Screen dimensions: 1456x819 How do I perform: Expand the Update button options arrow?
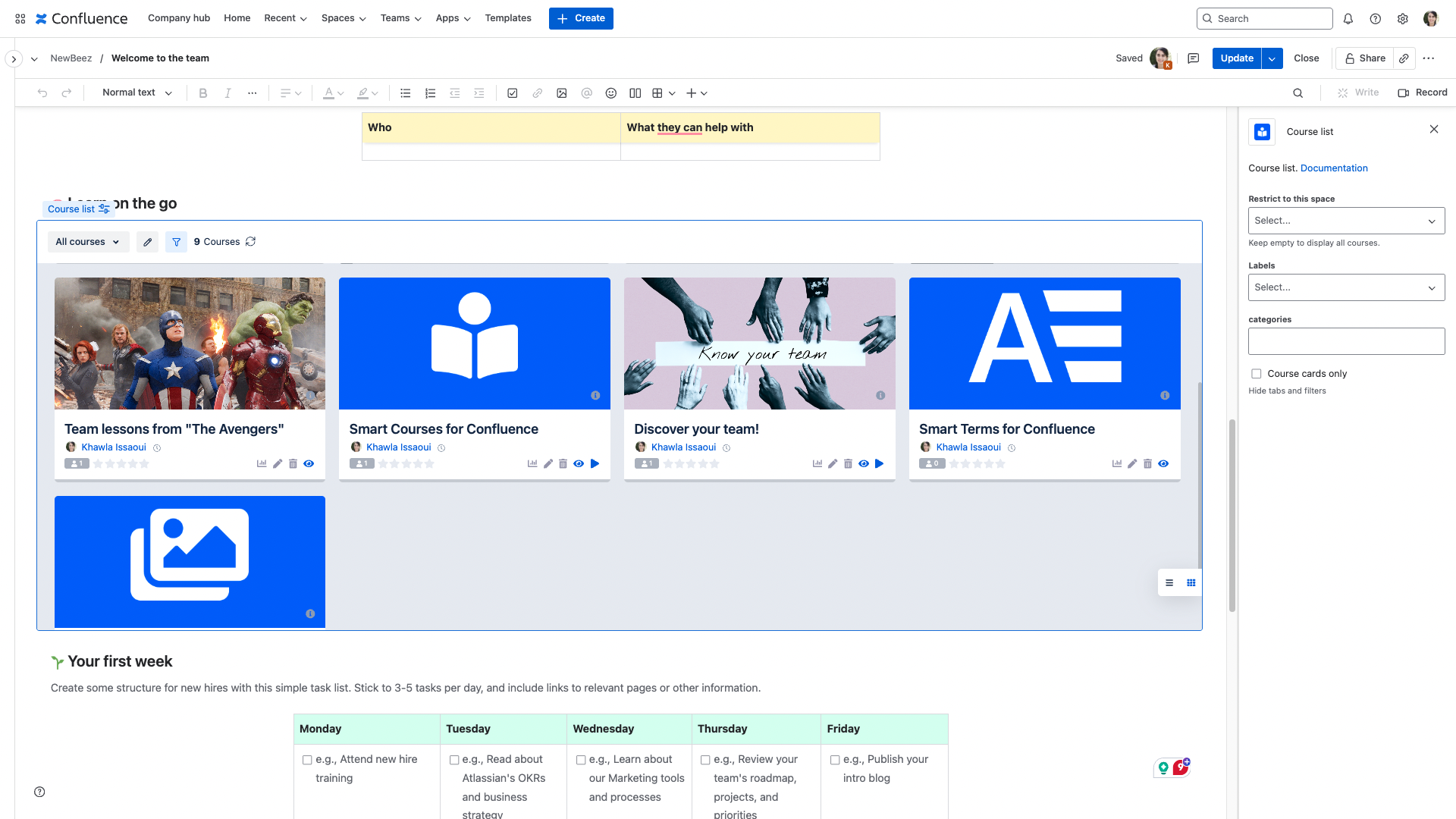tap(1272, 58)
